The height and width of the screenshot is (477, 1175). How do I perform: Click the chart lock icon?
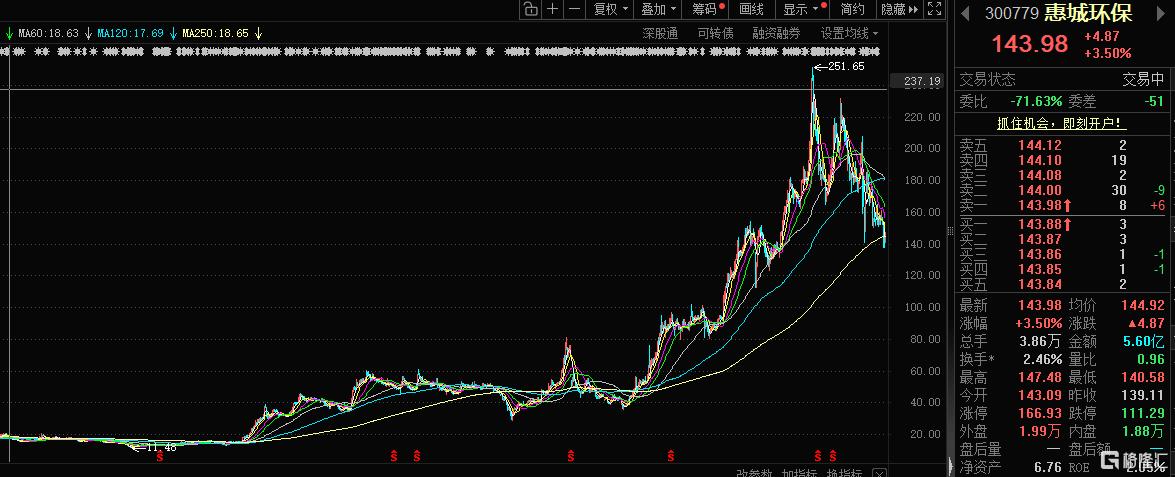(x=530, y=9)
